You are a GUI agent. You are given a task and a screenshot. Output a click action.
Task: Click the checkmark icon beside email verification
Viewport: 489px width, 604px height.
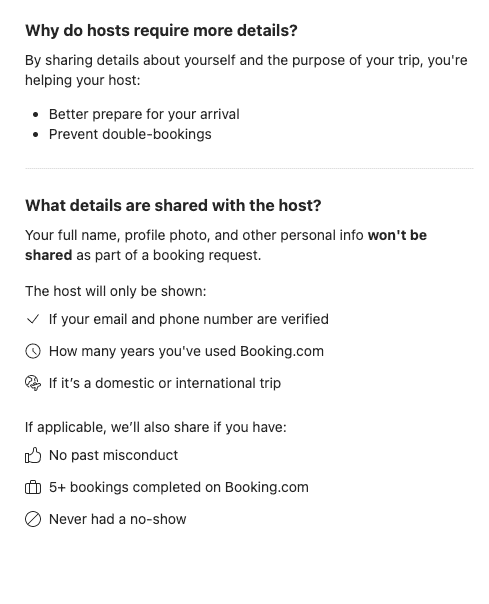33,319
